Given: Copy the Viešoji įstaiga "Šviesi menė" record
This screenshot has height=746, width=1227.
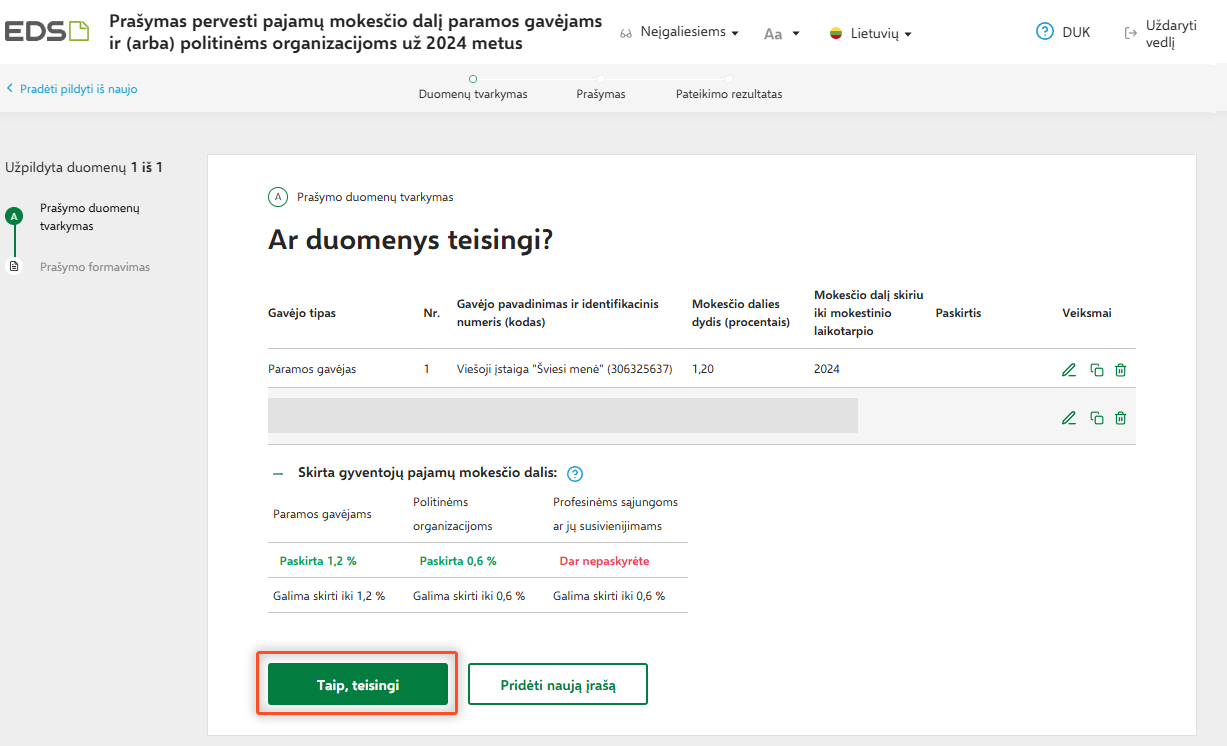Looking at the screenshot, I should coord(1096,370).
